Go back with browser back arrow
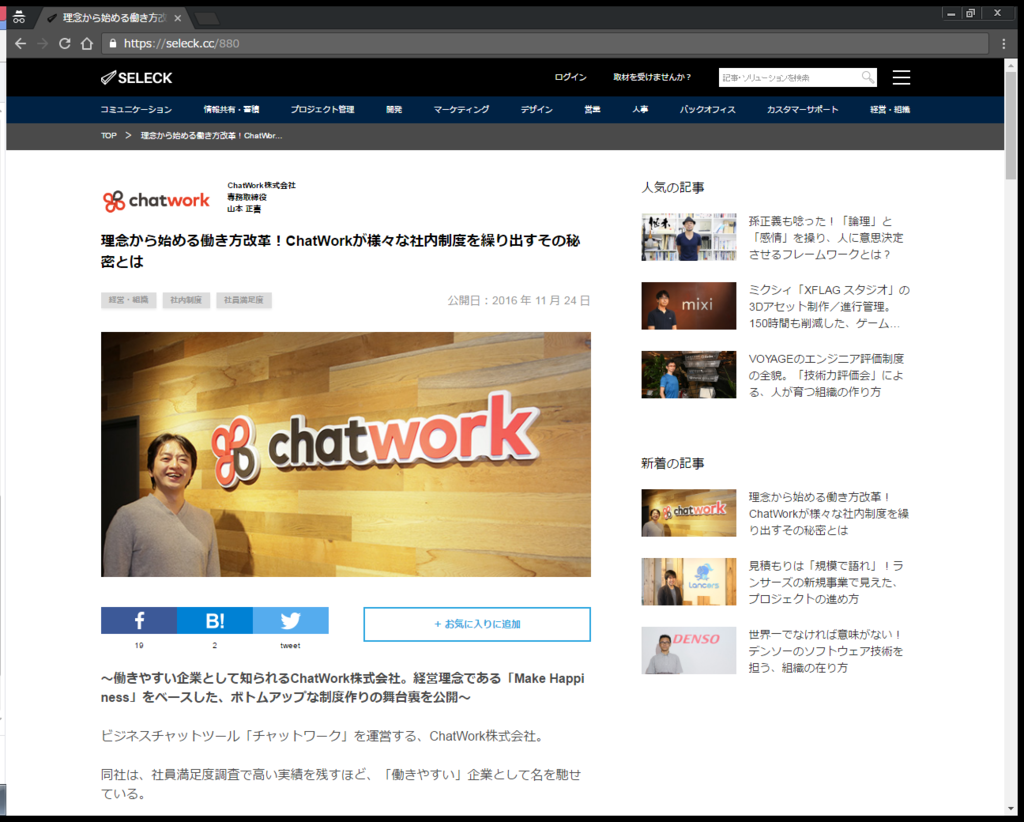1024x822 pixels. [20, 44]
